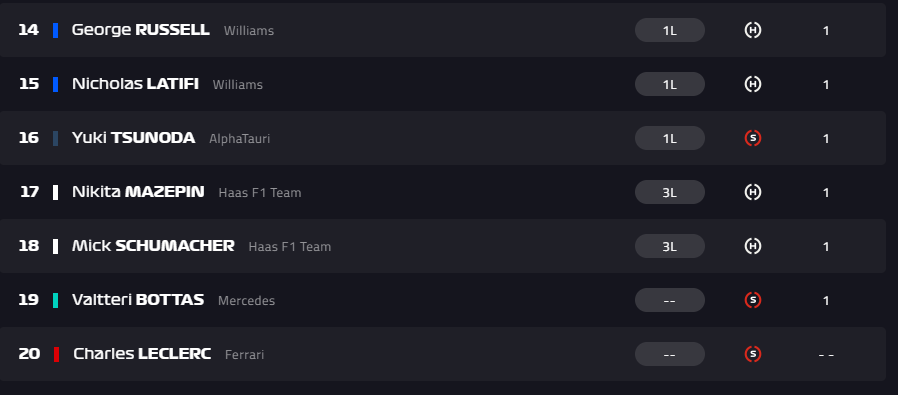The width and height of the screenshot is (898, 395).
Task: Click Haas F1 Team label beside Mazepin
Action: coord(259,193)
